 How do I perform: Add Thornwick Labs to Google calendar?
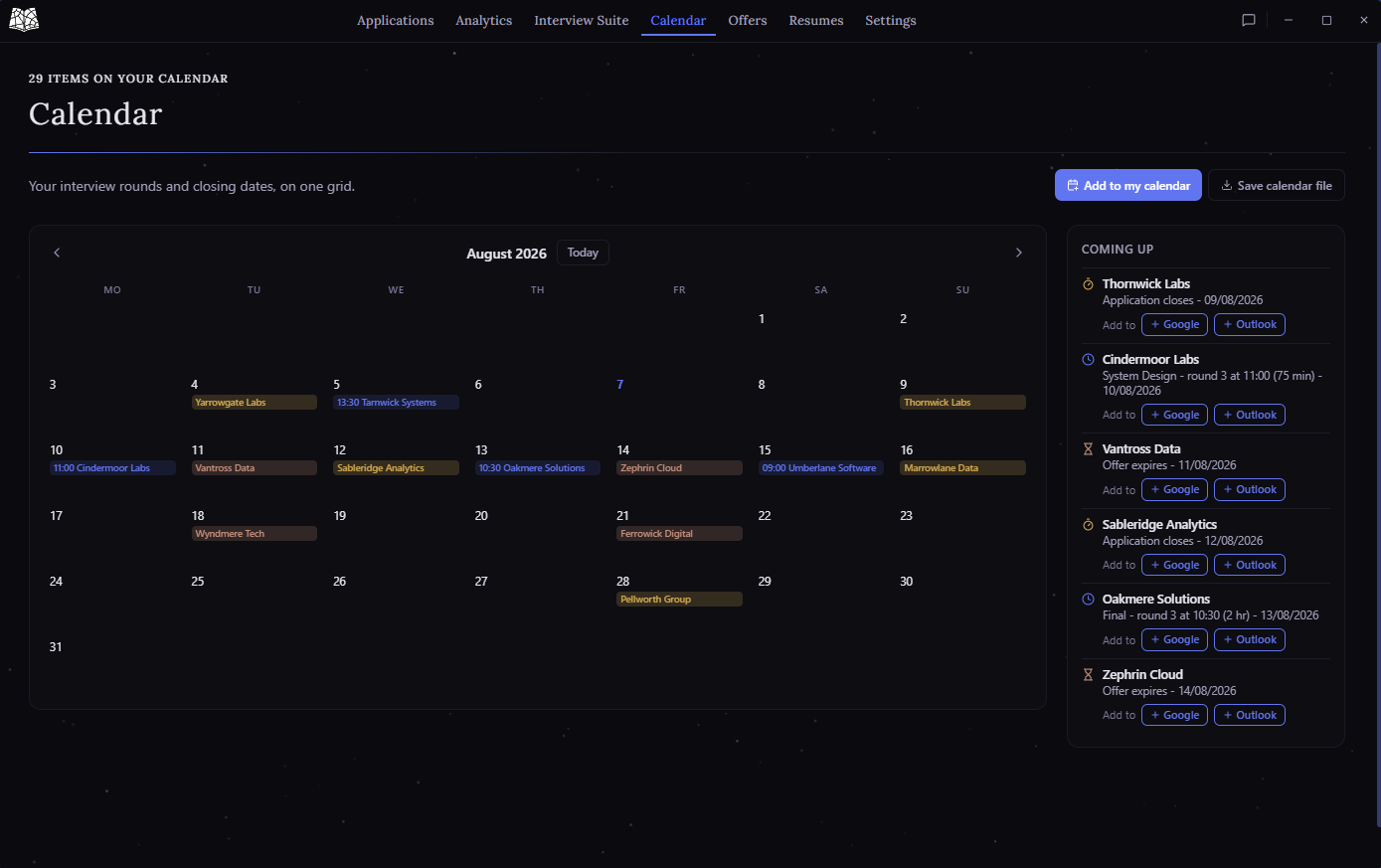1174,325
